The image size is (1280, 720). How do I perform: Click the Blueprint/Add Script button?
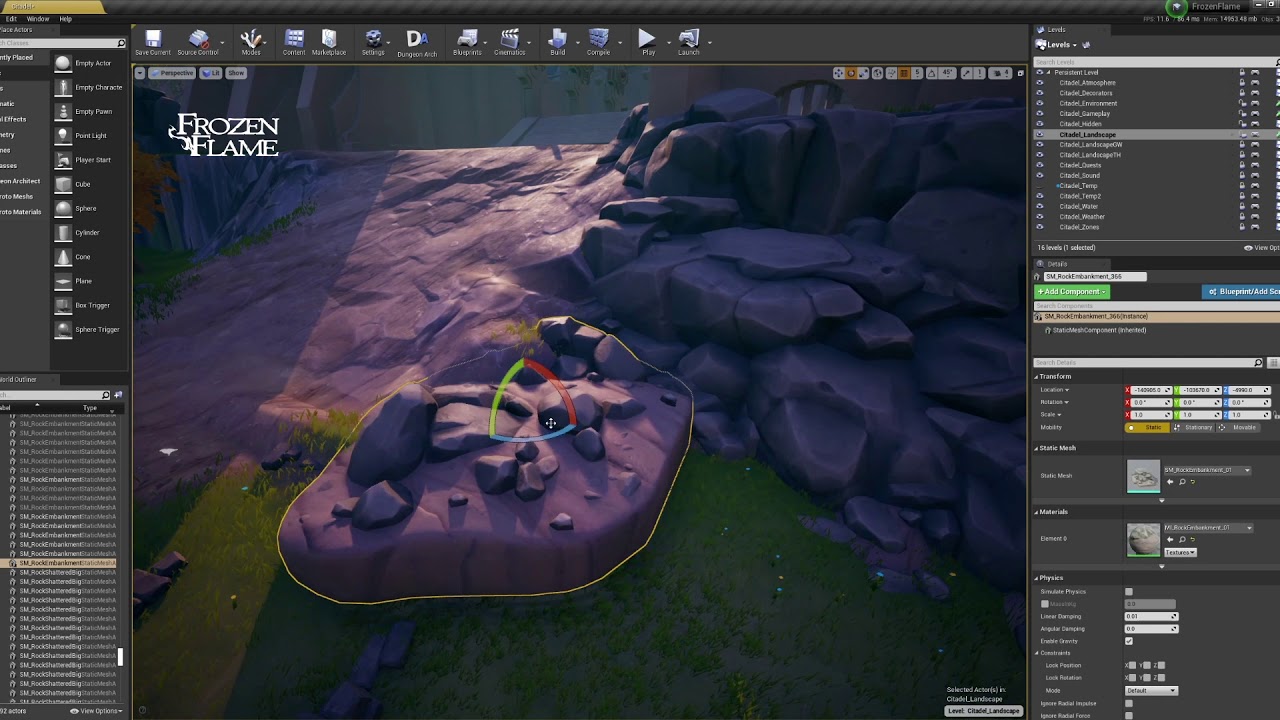click(x=1241, y=292)
